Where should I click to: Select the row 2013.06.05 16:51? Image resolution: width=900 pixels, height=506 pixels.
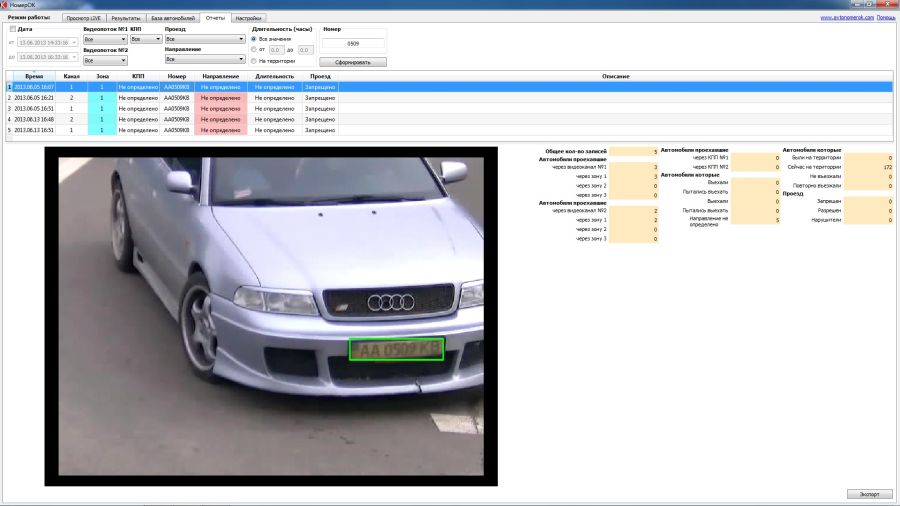pyautogui.click(x=449, y=108)
